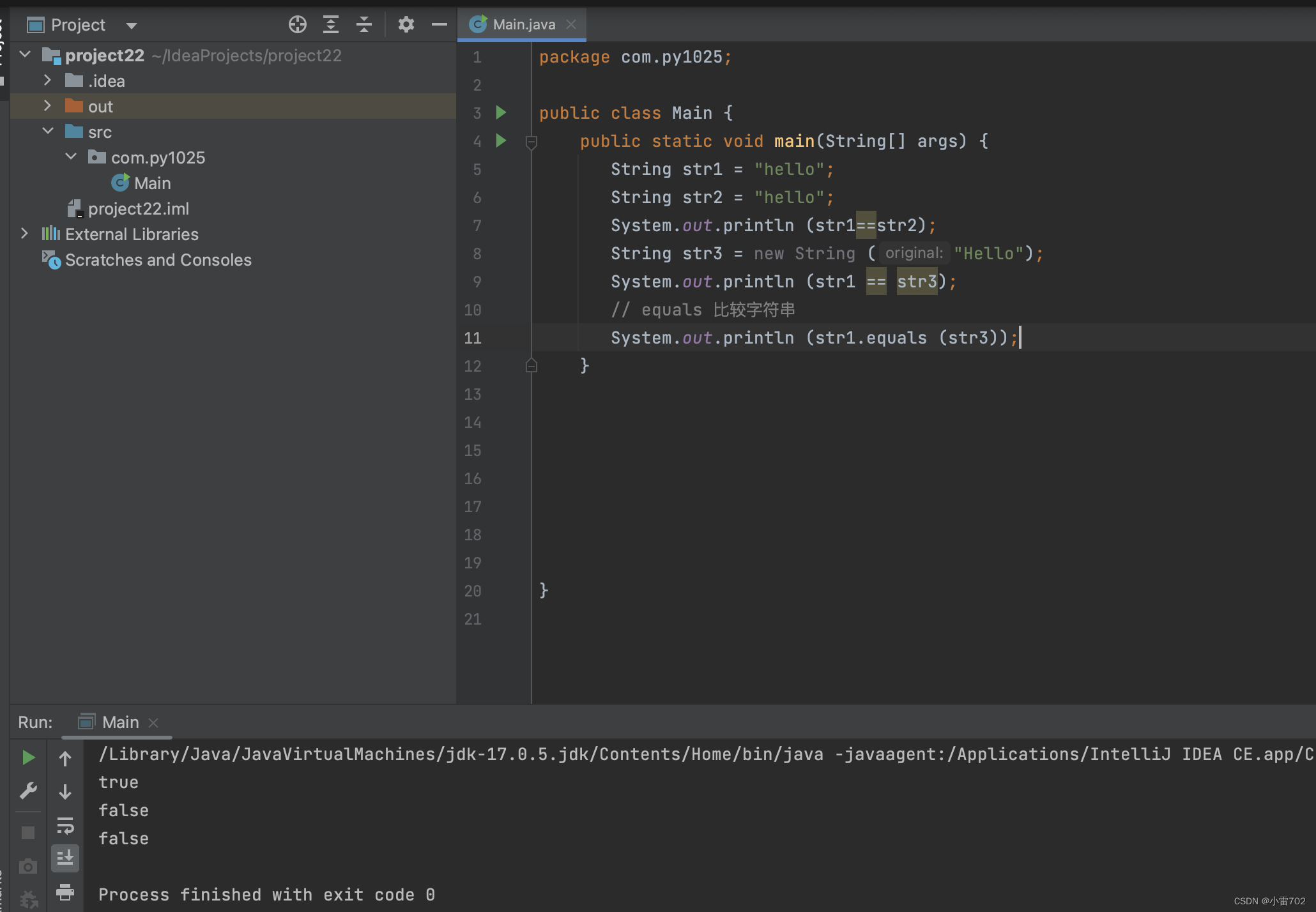Open Project panel settings gear
The width and height of the screenshot is (1316, 912).
coord(406,25)
